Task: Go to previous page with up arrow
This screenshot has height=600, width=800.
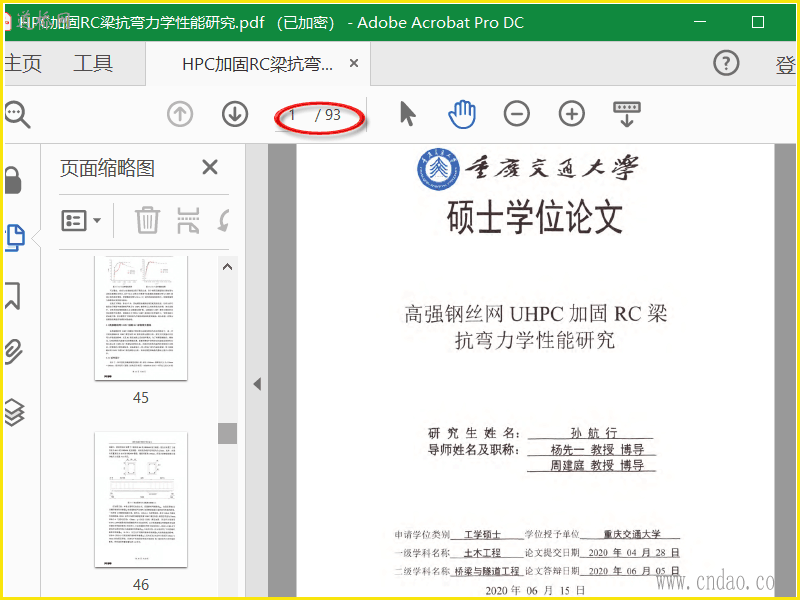Action: point(180,114)
